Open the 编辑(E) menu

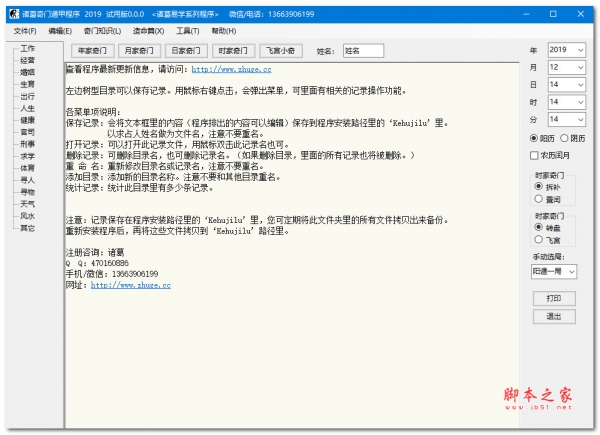coord(60,31)
